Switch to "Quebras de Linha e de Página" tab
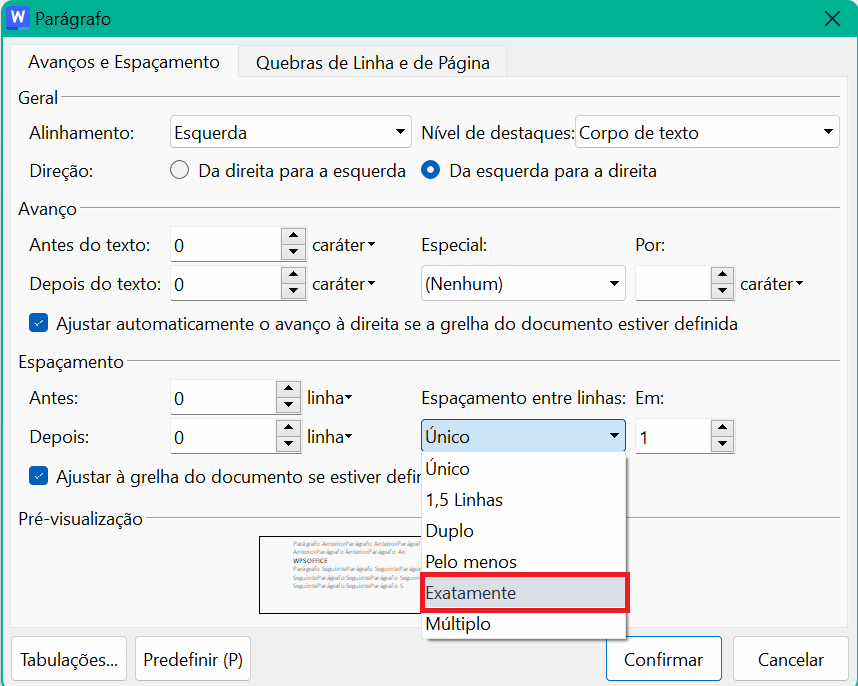The image size is (858, 686). (371, 62)
